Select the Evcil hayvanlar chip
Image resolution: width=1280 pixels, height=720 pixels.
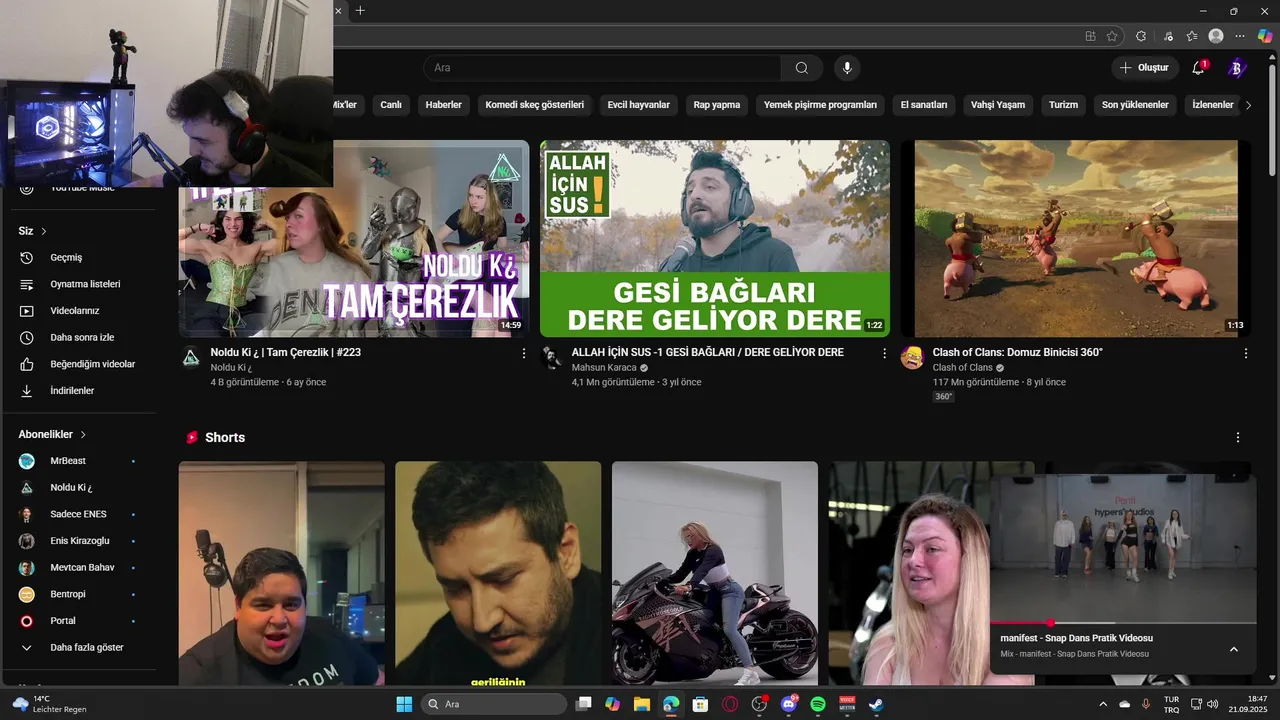tap(639, 105)
